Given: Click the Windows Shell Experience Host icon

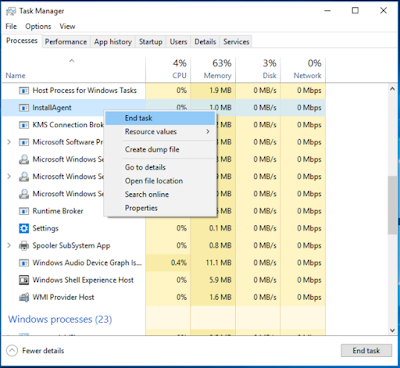Looking at the screenshot, I should click(24, 280).
